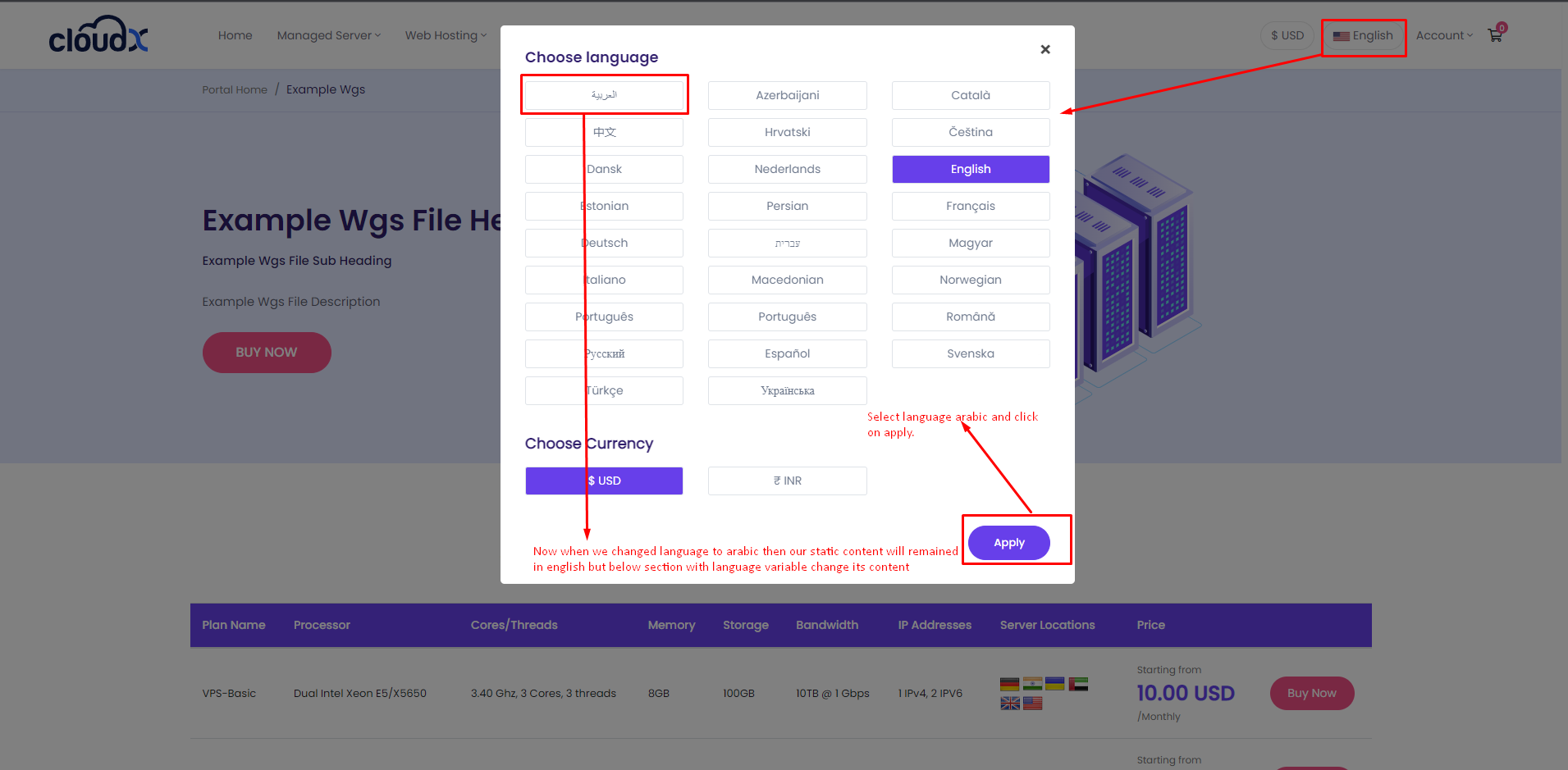The image size is (1568, 770).
Task: Go to the Home menu item
Action: point(235,35)
